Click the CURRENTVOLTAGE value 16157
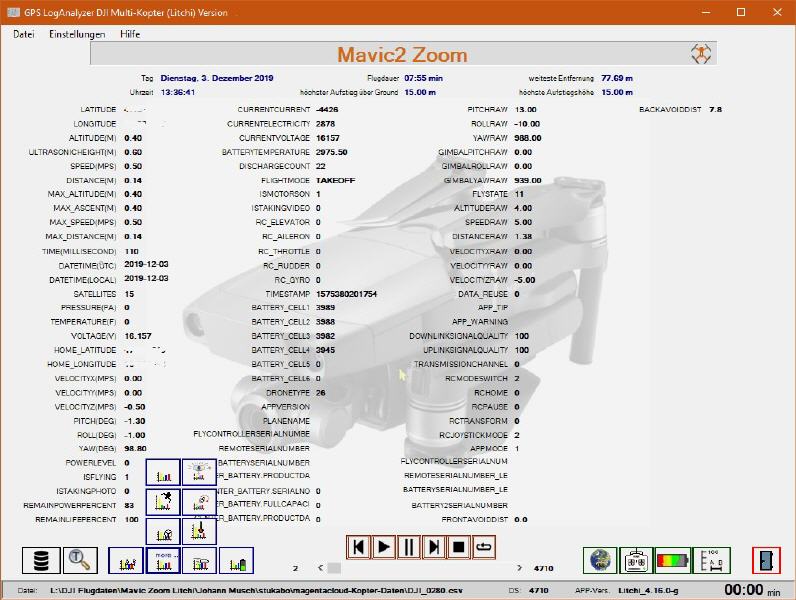The image size is (796, 600). pos(328,138)
